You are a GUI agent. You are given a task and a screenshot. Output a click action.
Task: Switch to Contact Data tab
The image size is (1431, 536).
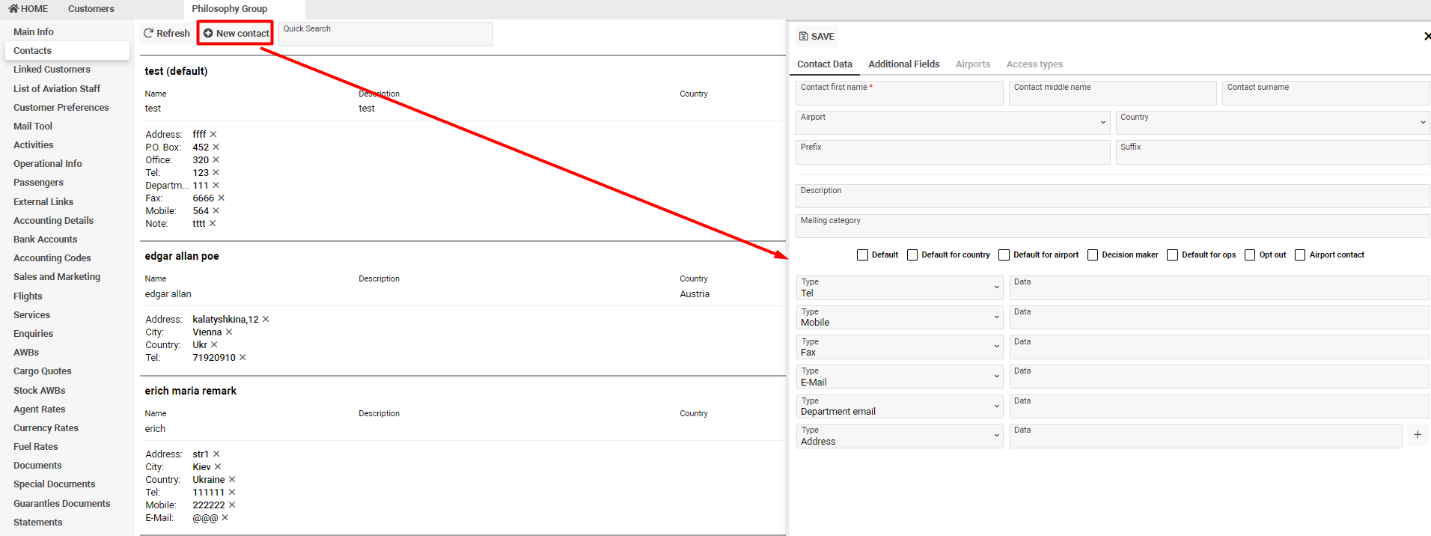pos(825,64)
